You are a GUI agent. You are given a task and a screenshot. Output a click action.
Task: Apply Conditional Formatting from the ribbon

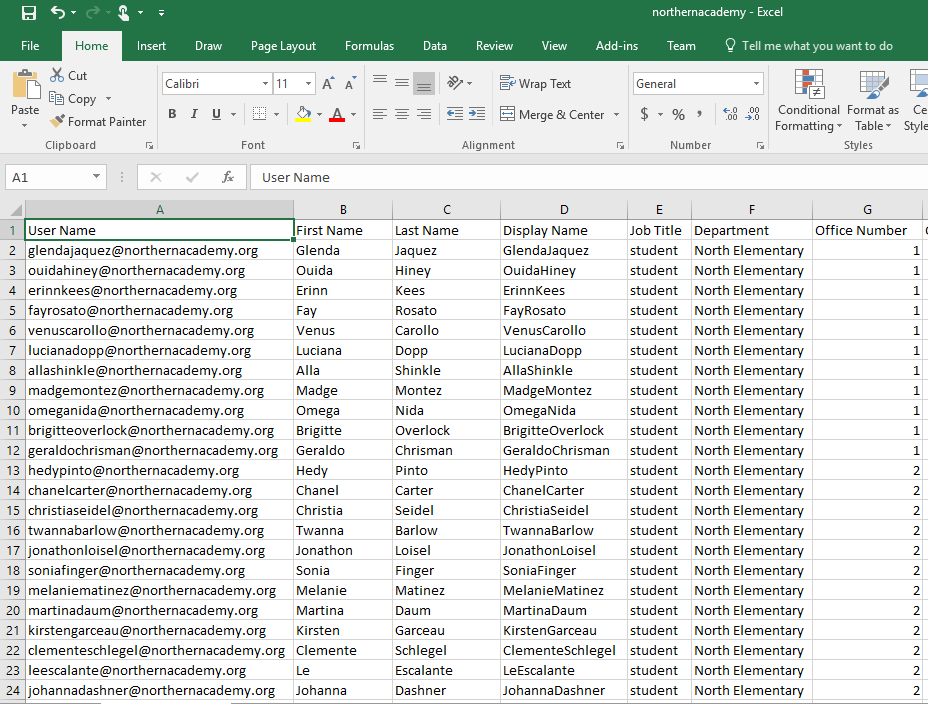tap(808, 100)
